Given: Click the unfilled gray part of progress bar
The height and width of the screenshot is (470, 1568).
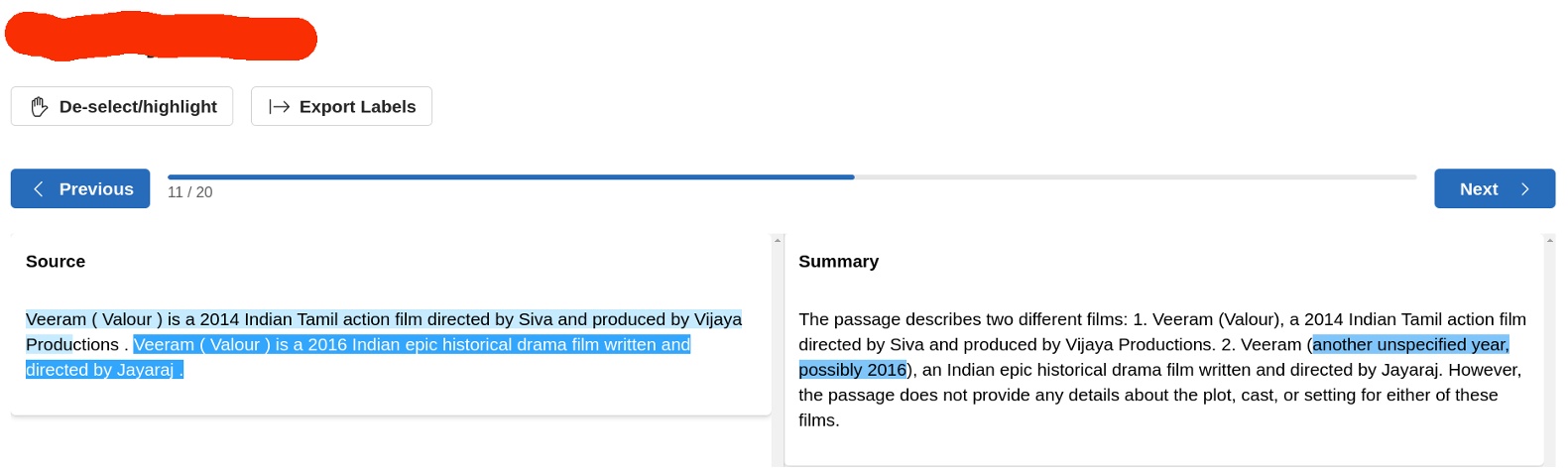Looking at the screenshot, I should 1136,177.
